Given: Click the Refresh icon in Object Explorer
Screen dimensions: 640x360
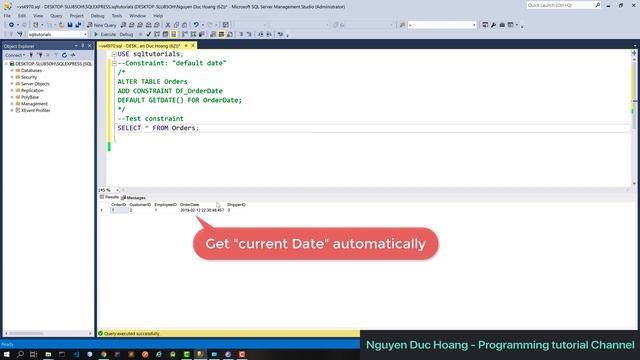Looking at the screenshot, I should [x=64, y=55].
